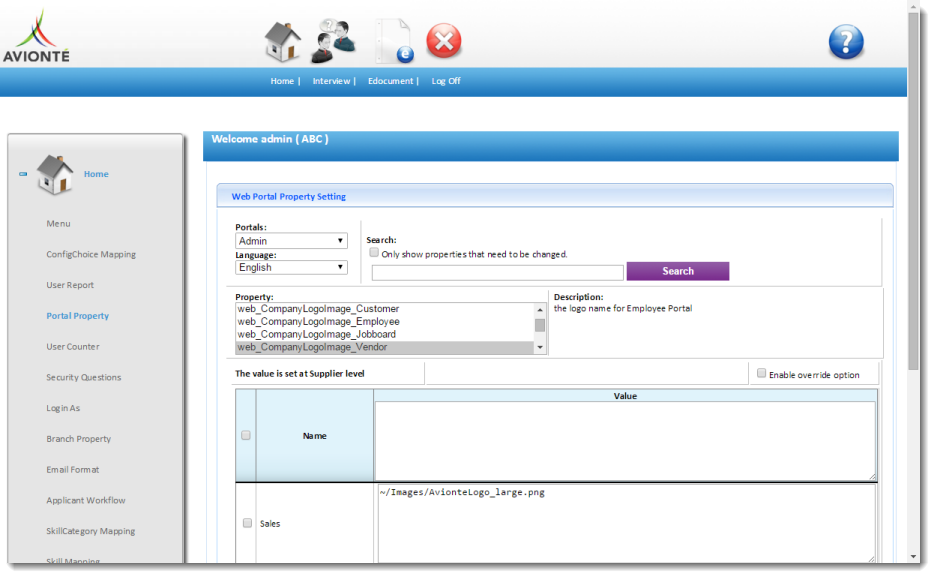Open the blue Help question mark icon
The width and height of the screenshot is (935, 578).
(845, 42)
